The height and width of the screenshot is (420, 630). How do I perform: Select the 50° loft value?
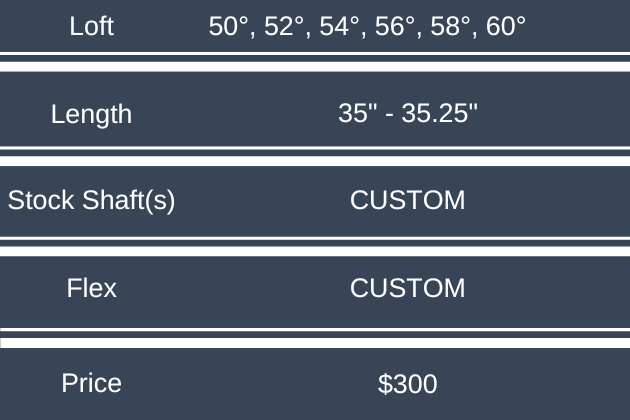click(x=229, y=26)
